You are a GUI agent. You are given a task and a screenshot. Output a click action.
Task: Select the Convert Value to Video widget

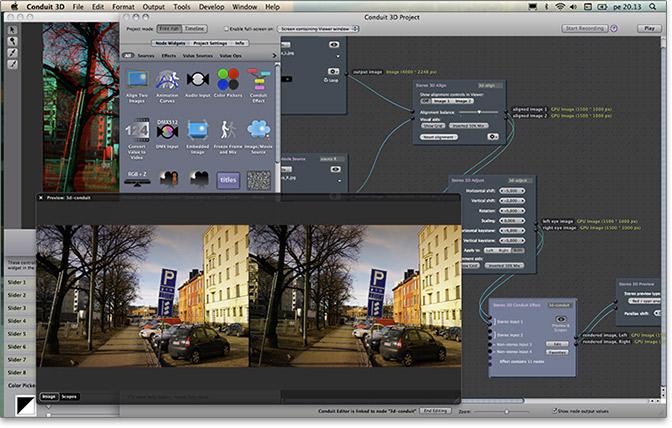[137, 138]
